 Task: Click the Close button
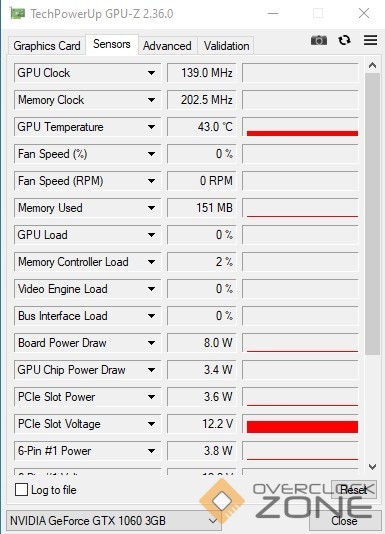(345, 521)
